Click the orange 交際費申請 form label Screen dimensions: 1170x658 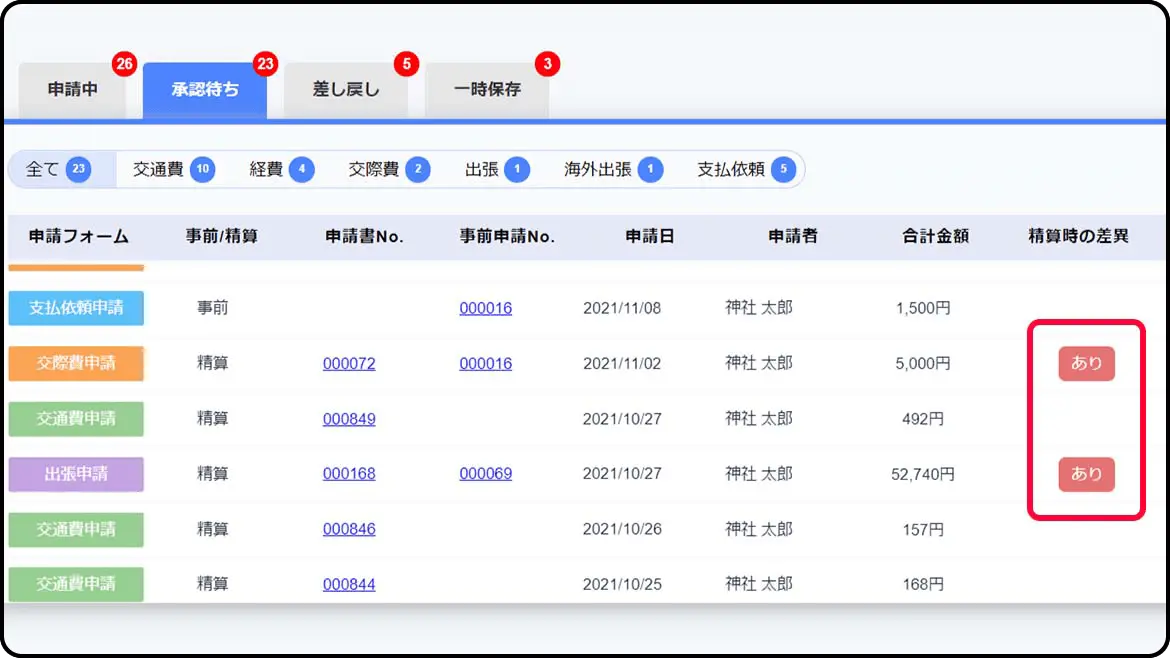(x=76, y=364)
